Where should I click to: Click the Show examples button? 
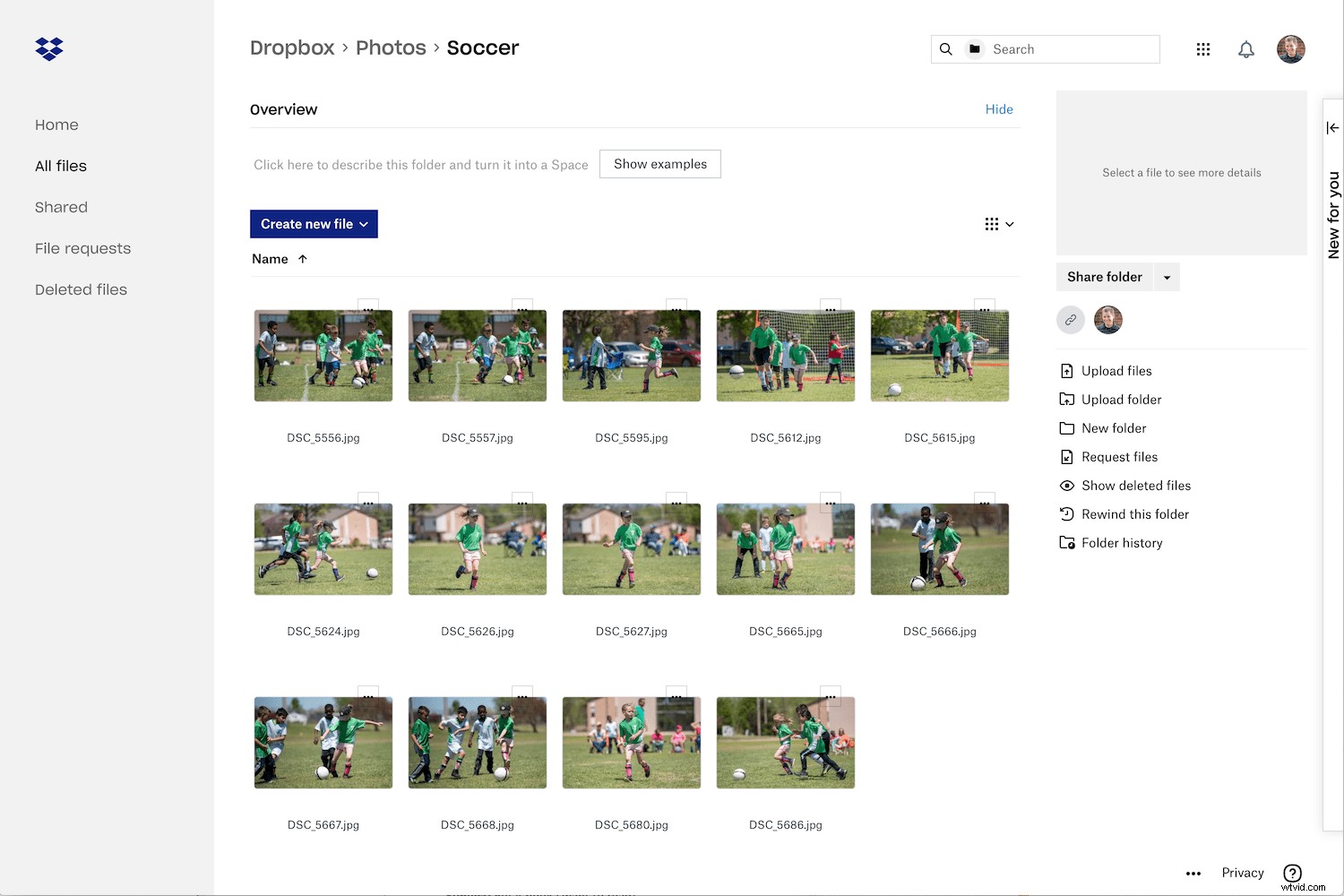659,164
